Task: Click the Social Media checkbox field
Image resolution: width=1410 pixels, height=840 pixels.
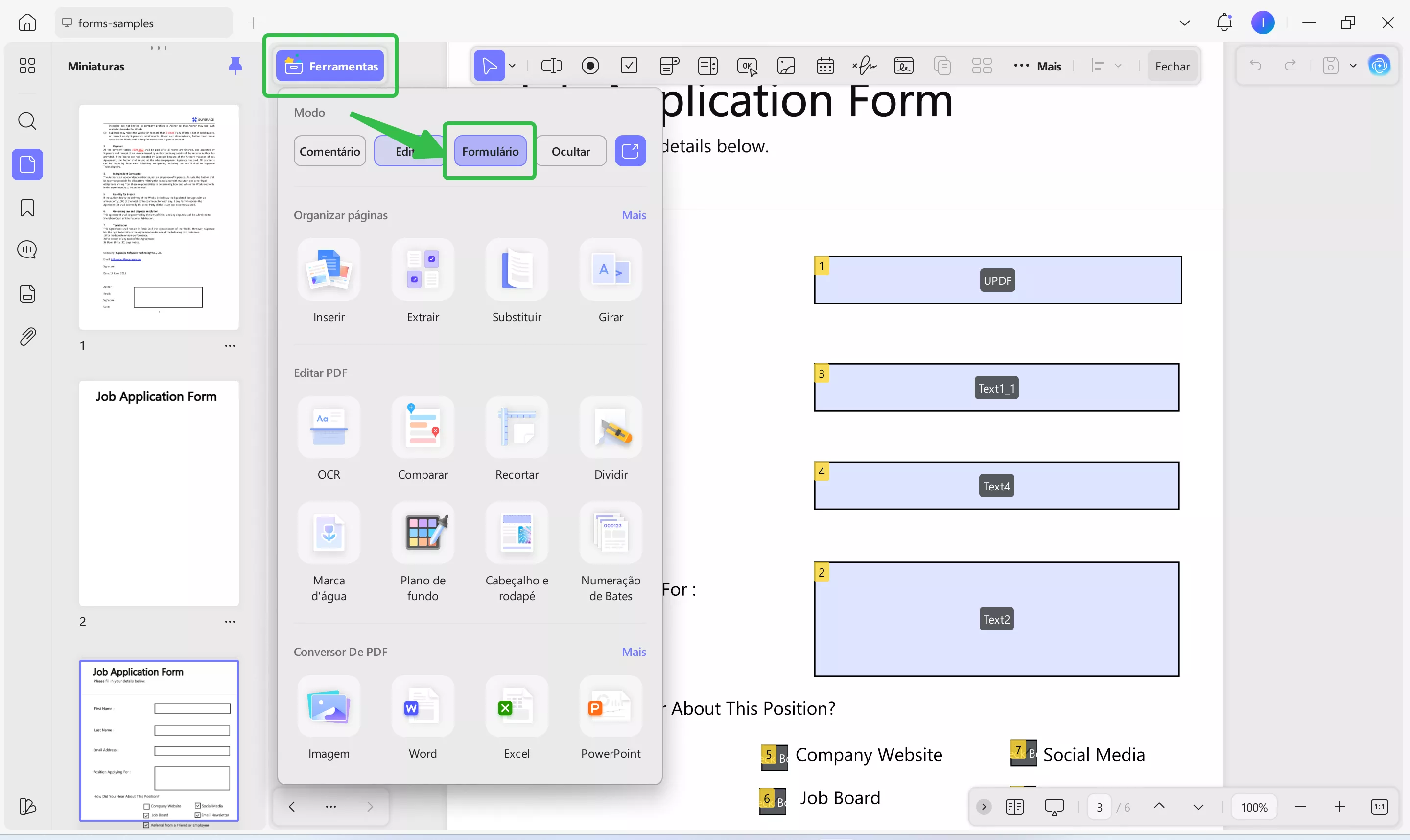Action: [1023, 753]
